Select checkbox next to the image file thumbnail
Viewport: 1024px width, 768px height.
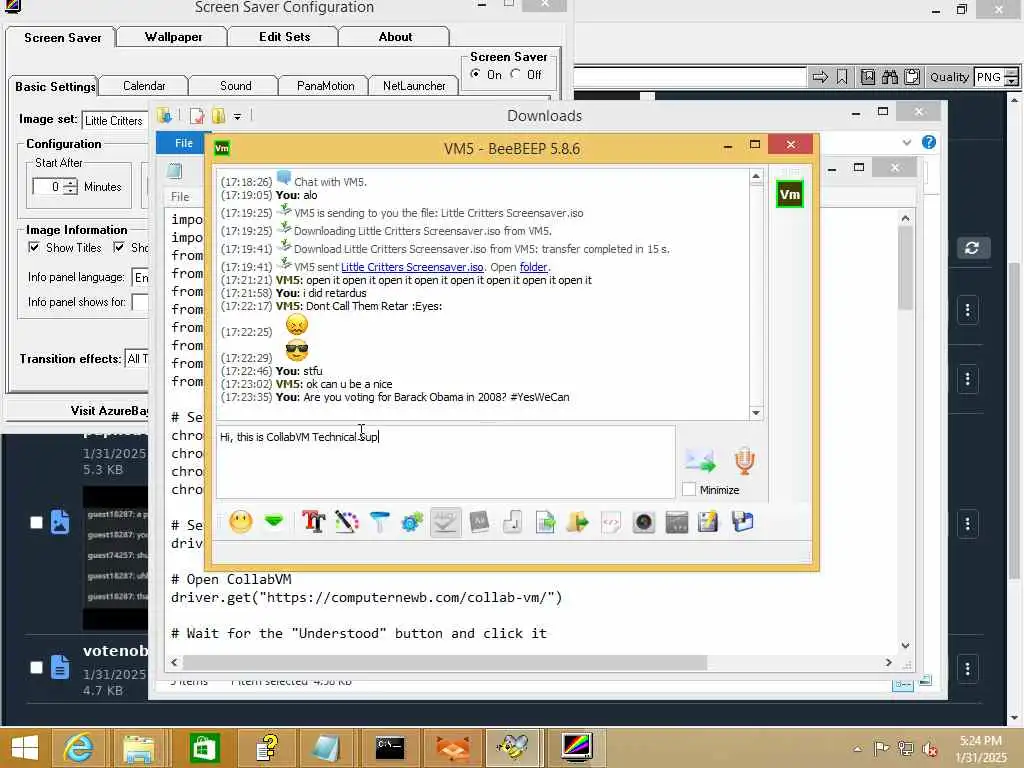coord(37,522)
